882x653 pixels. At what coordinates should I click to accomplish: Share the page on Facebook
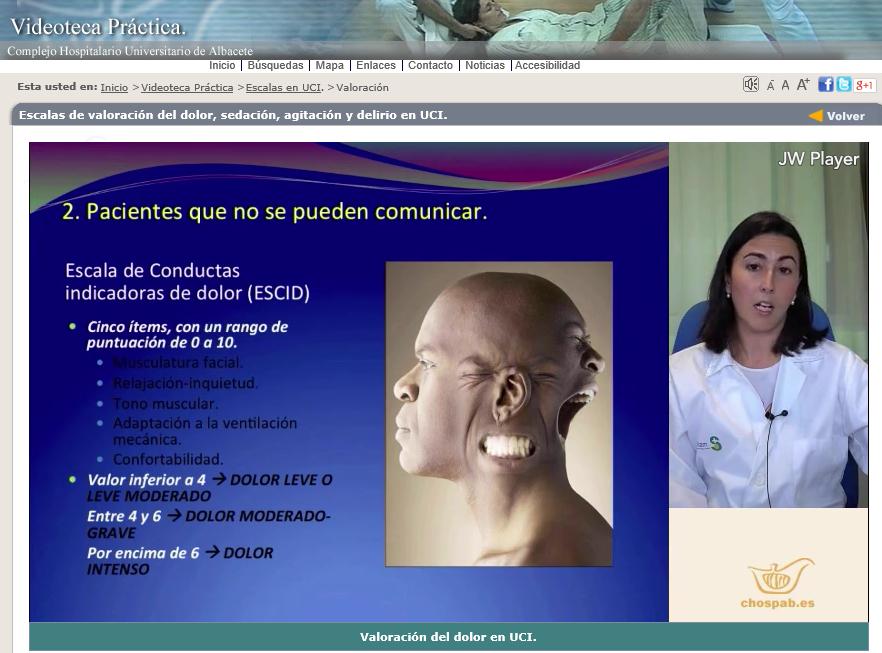(x=826, y=85)
